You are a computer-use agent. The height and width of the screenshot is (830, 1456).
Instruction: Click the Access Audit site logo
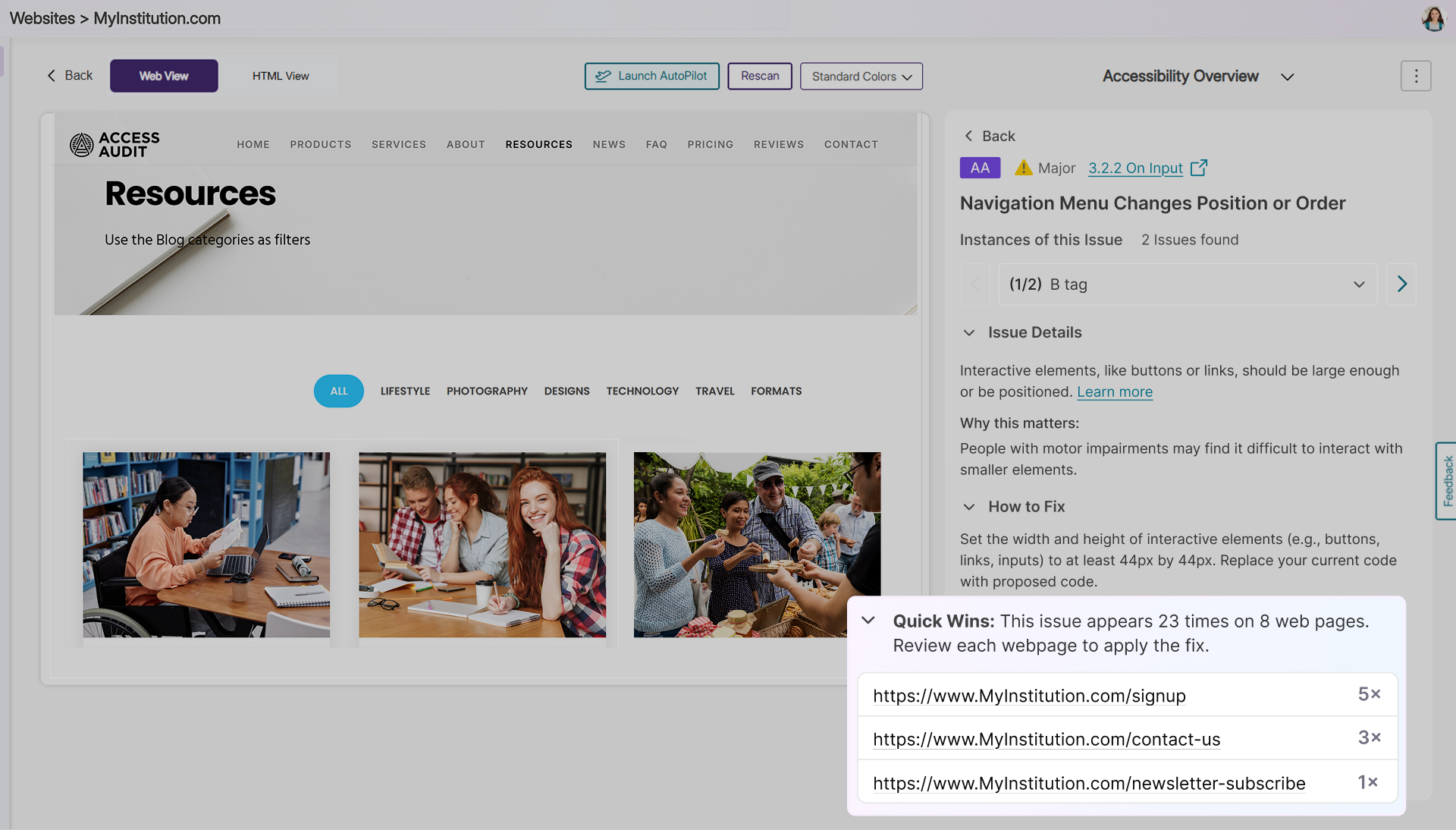coord(113,144)
